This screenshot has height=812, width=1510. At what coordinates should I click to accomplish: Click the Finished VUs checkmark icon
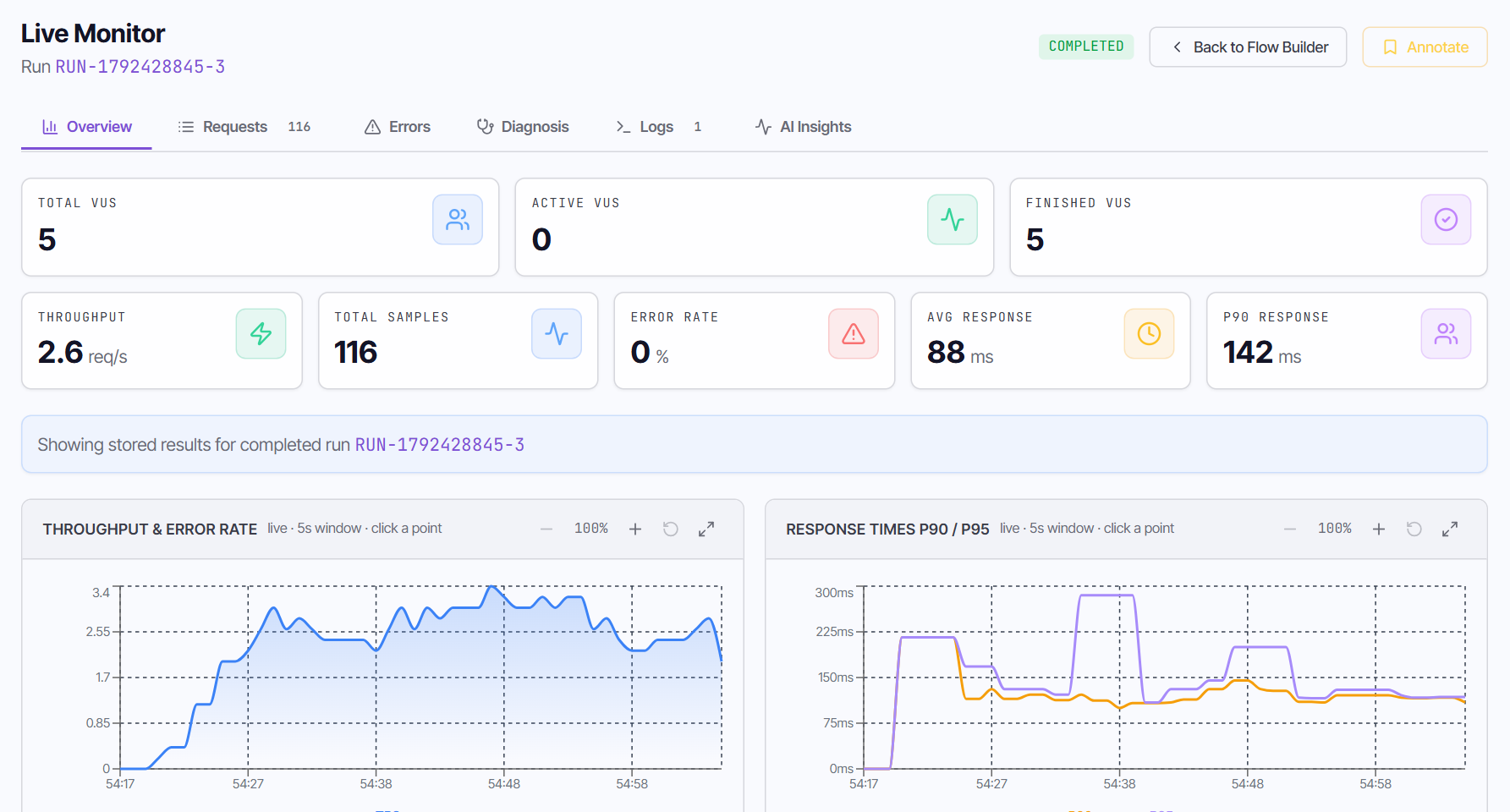coord(1446,220)
